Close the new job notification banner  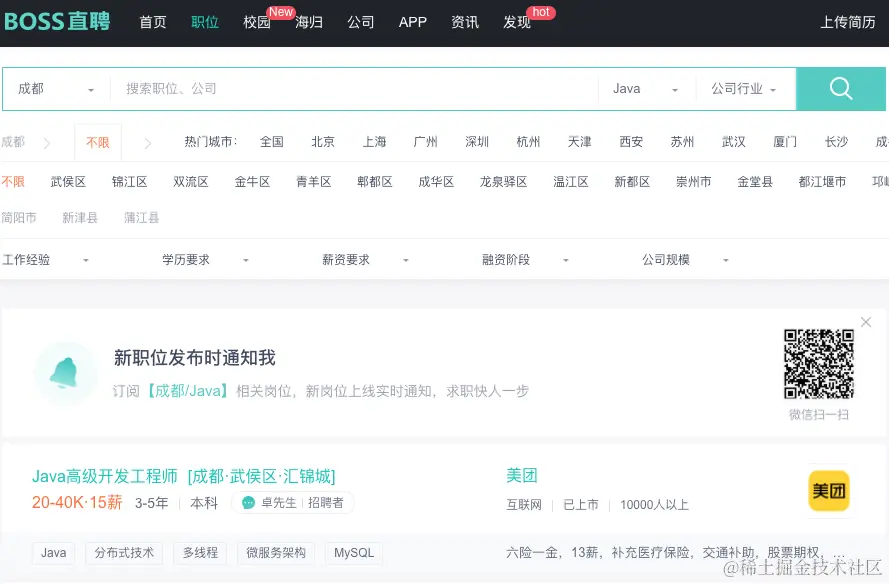click(x=866, y=322)
